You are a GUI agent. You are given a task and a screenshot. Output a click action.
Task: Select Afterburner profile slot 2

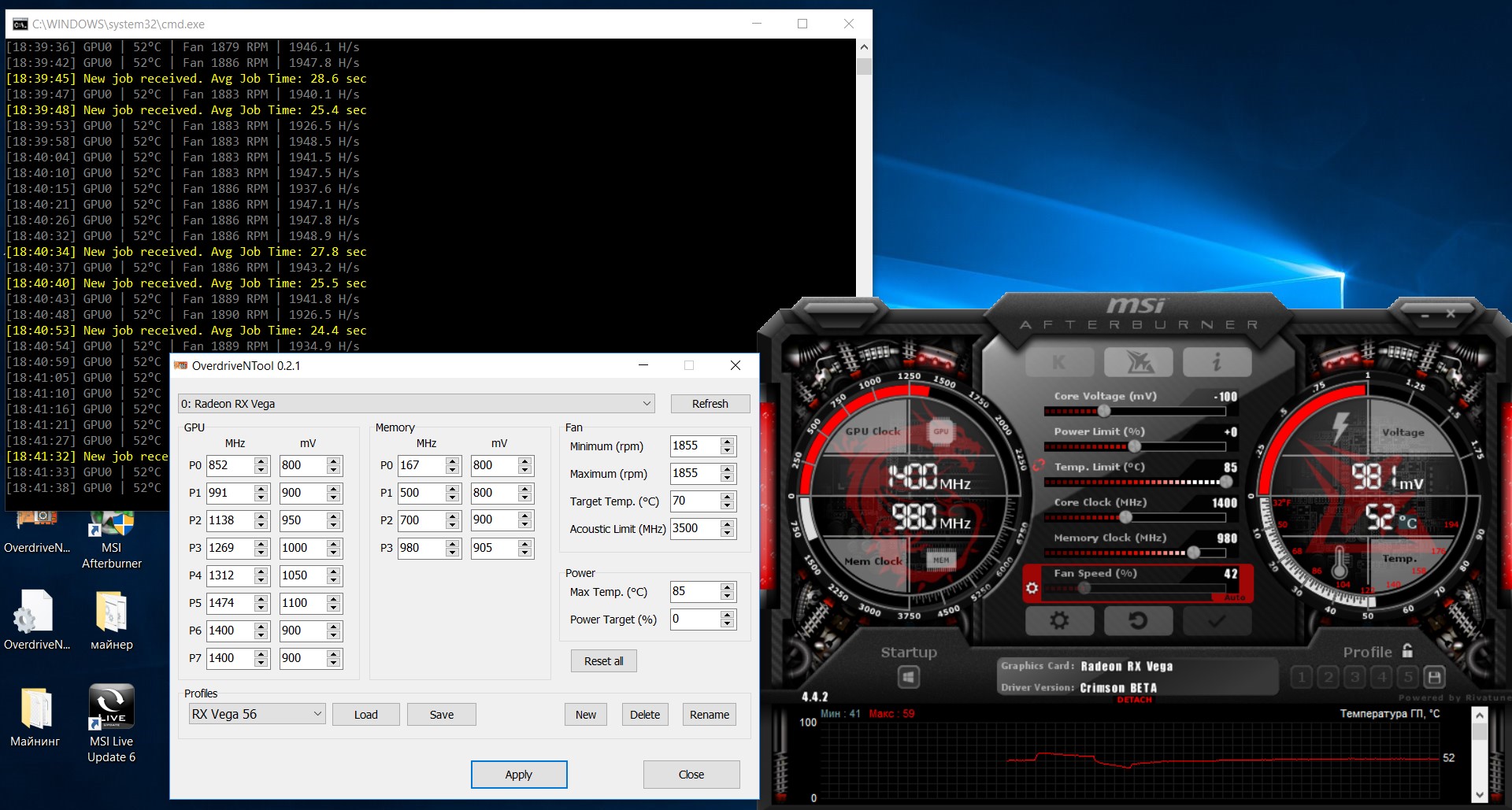pos(1329,677)
